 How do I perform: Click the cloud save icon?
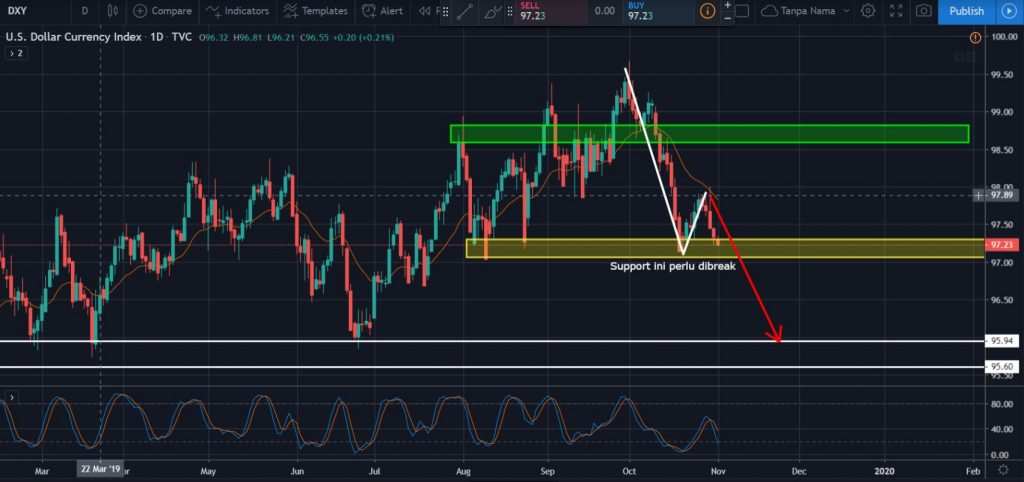tap(769, 11)
